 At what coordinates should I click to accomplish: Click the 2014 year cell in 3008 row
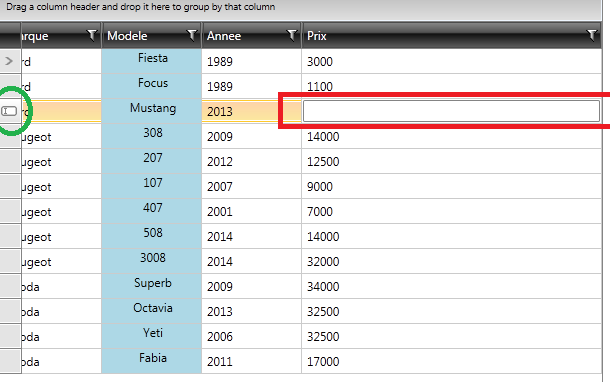[251, 261]
